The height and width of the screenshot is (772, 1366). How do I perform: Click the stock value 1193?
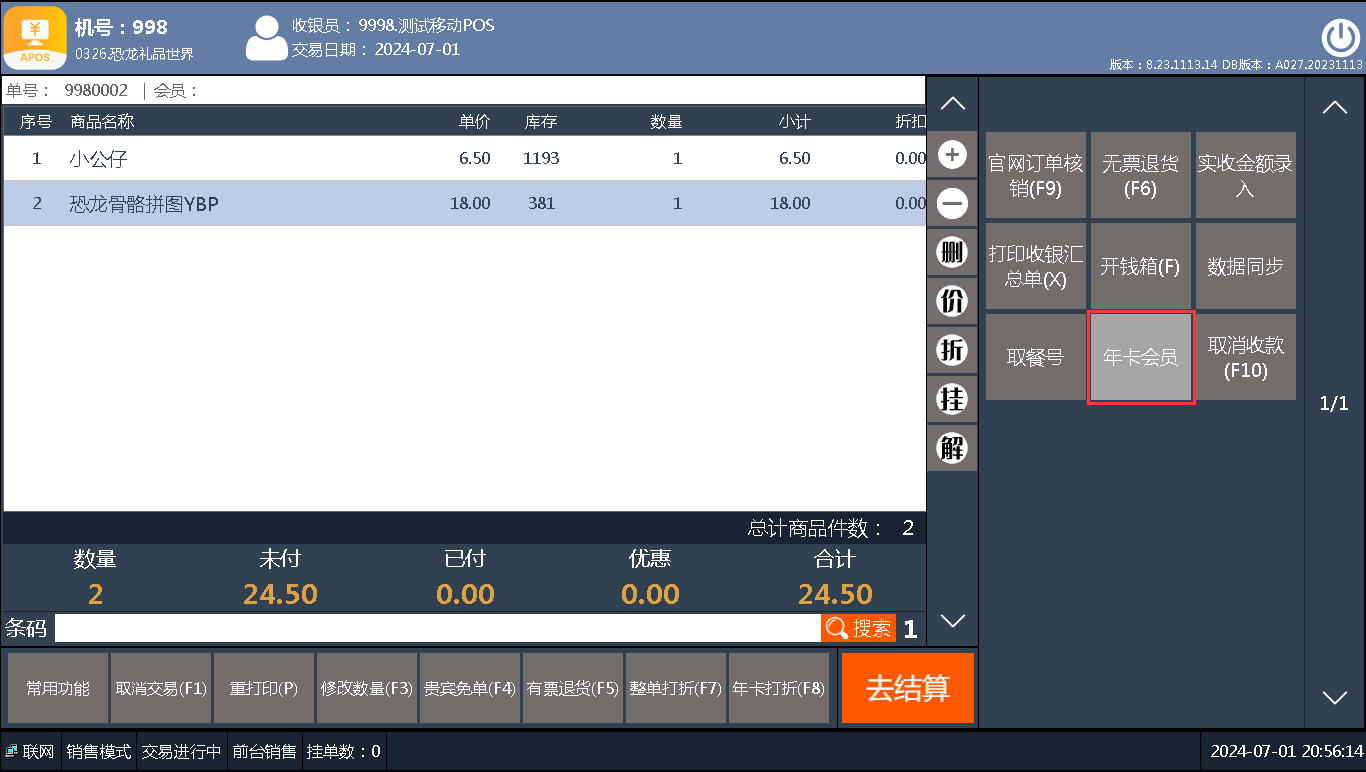tap(541, 158)
